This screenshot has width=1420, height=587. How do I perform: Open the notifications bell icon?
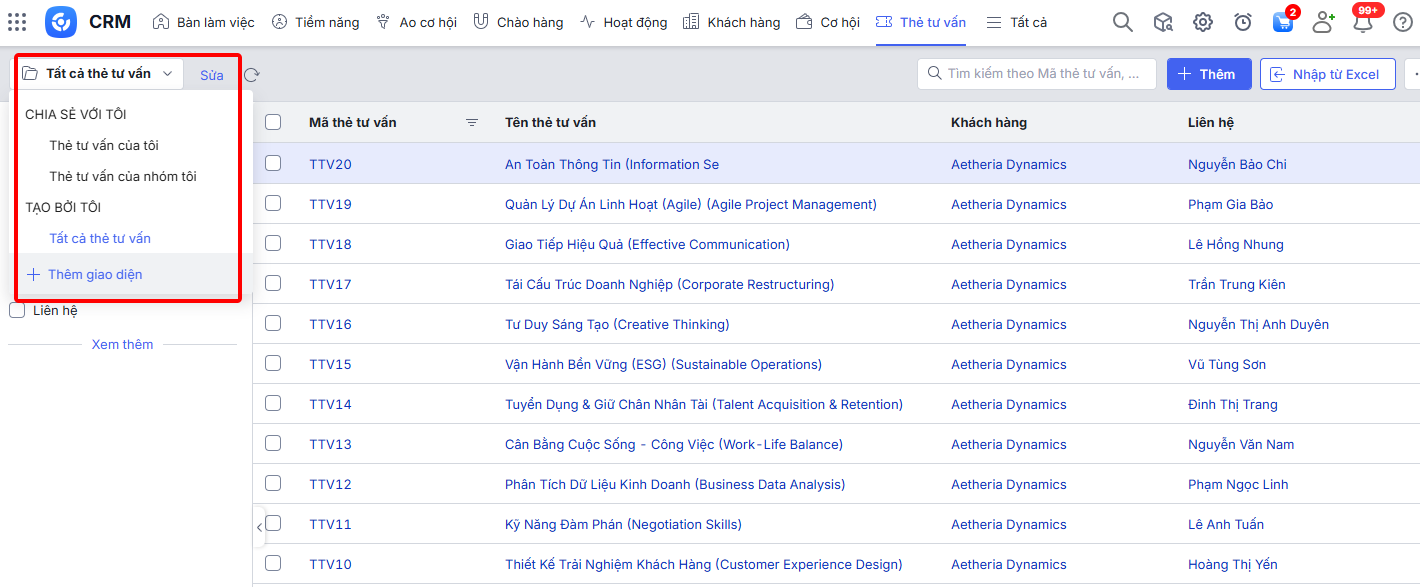click(x=1362, y=23)
